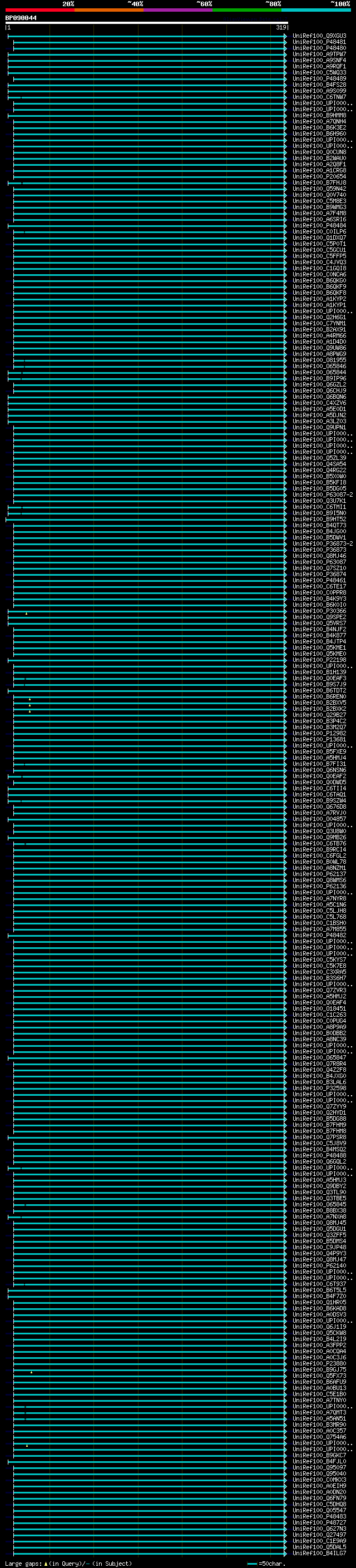Select label UniRef100_Q95097

(319, 1467)
